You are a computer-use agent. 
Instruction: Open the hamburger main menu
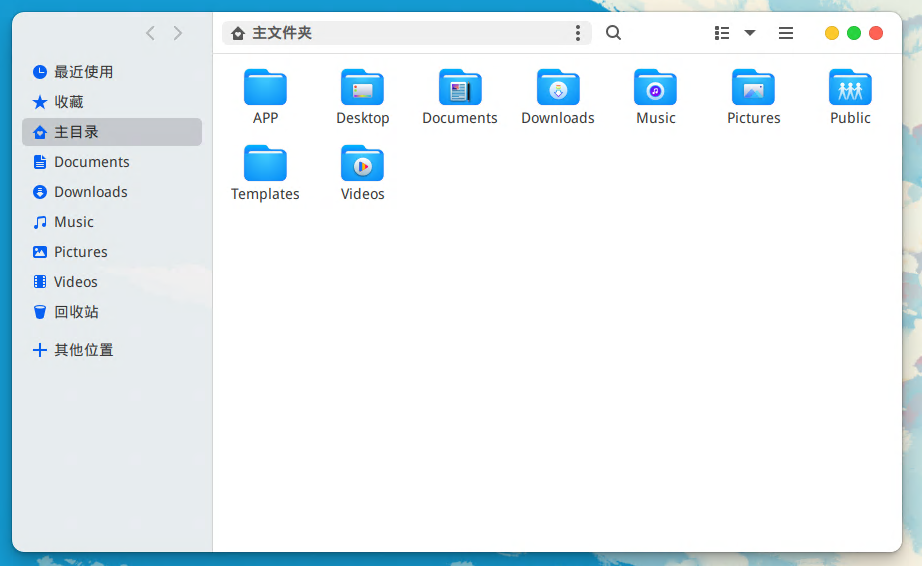click(x=786, y=33)
